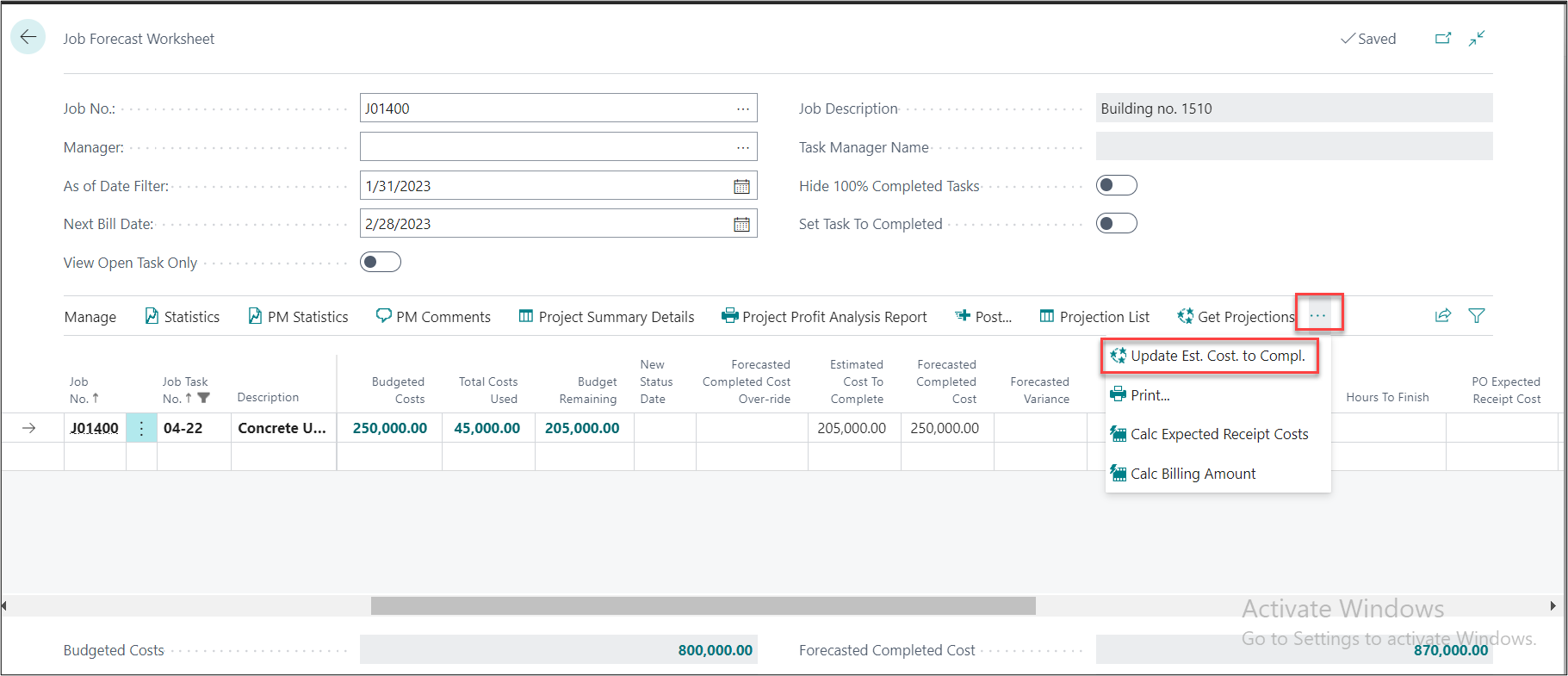Click Job No. J01400 link in grid
The height and width of the screenshot is (676, 1568).
pos(95,428)
